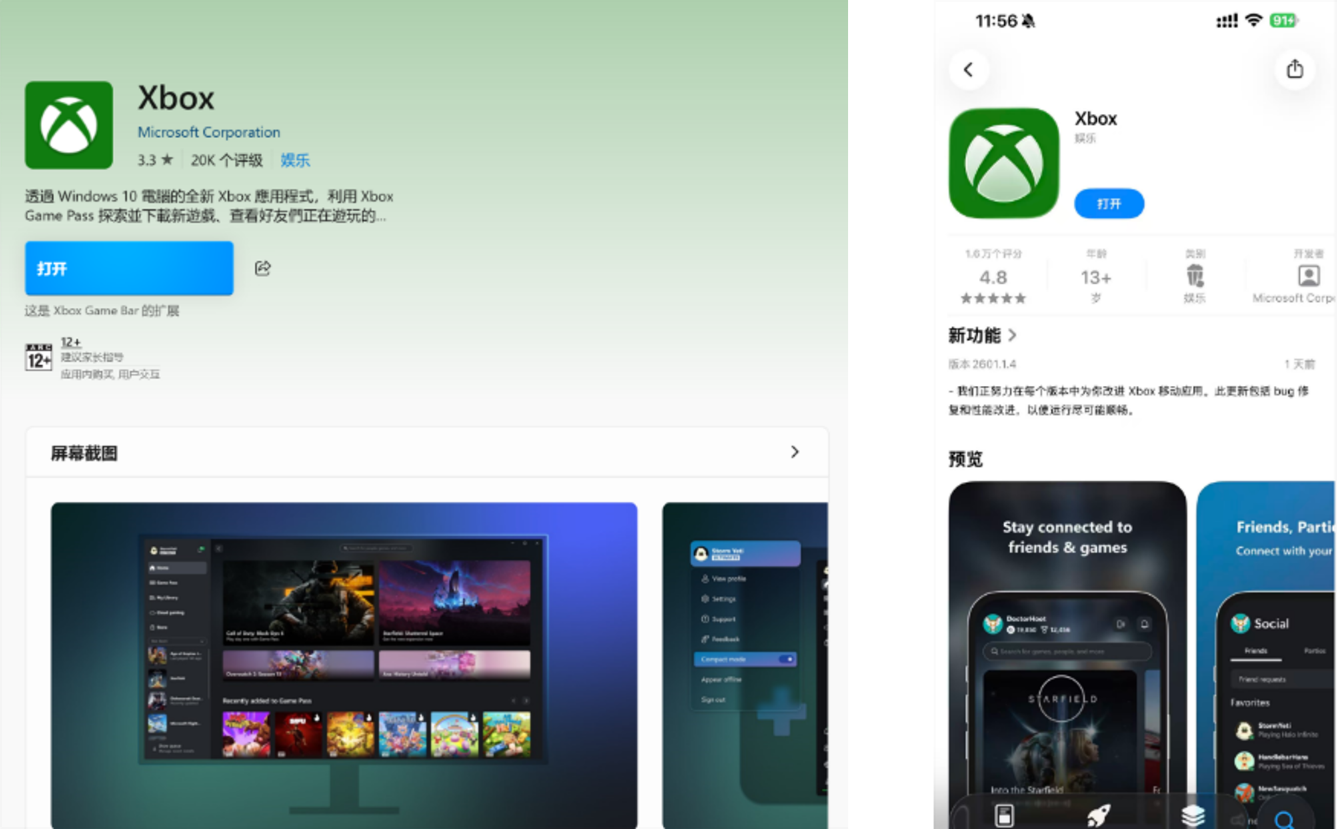Tap the rocket Games tab icon
This screenshot has height=829, width=1337.
pyautogui.click(x=1098, y=814)
